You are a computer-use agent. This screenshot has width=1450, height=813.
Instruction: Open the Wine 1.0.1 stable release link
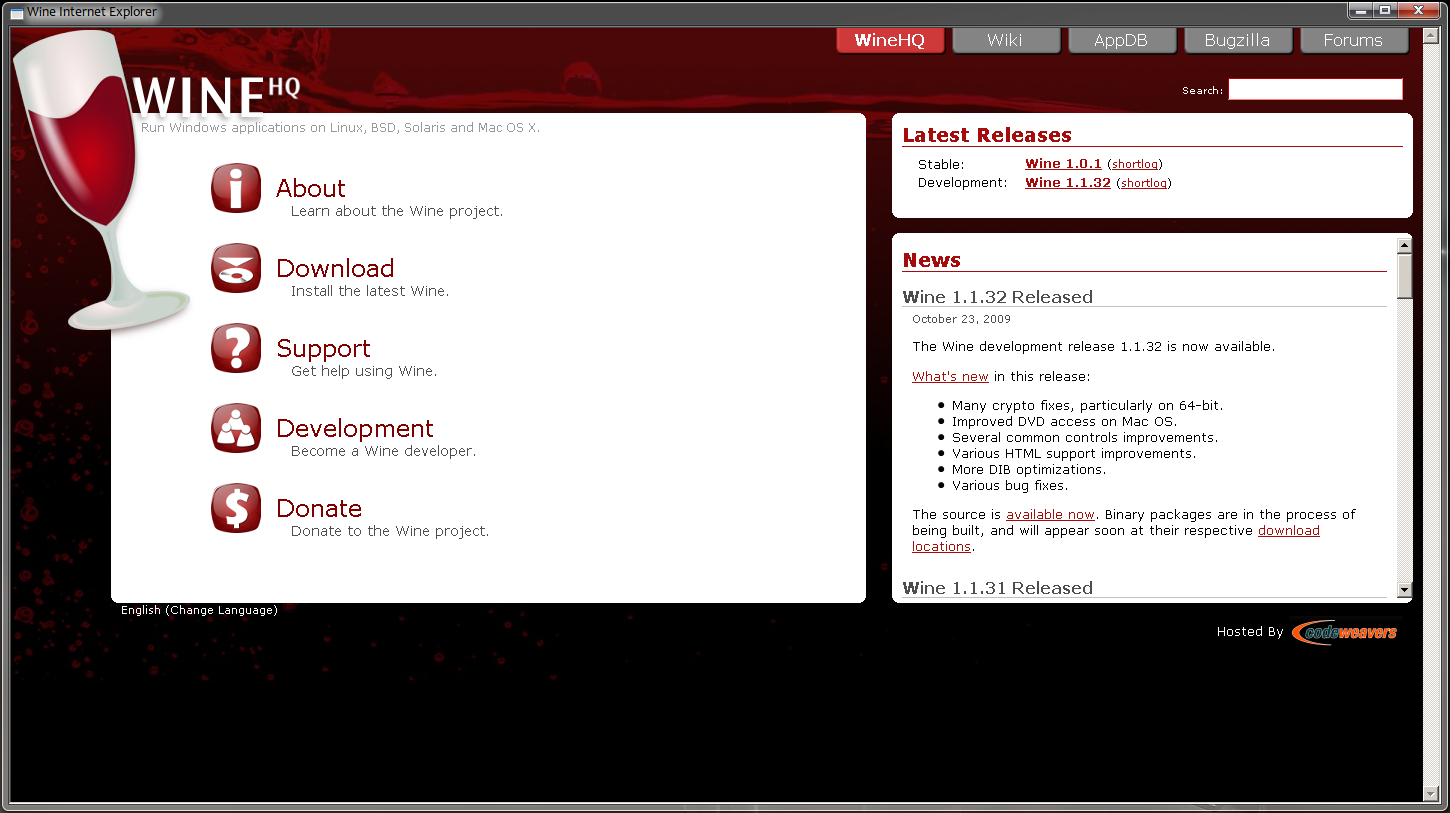(x=1063, y=164)
